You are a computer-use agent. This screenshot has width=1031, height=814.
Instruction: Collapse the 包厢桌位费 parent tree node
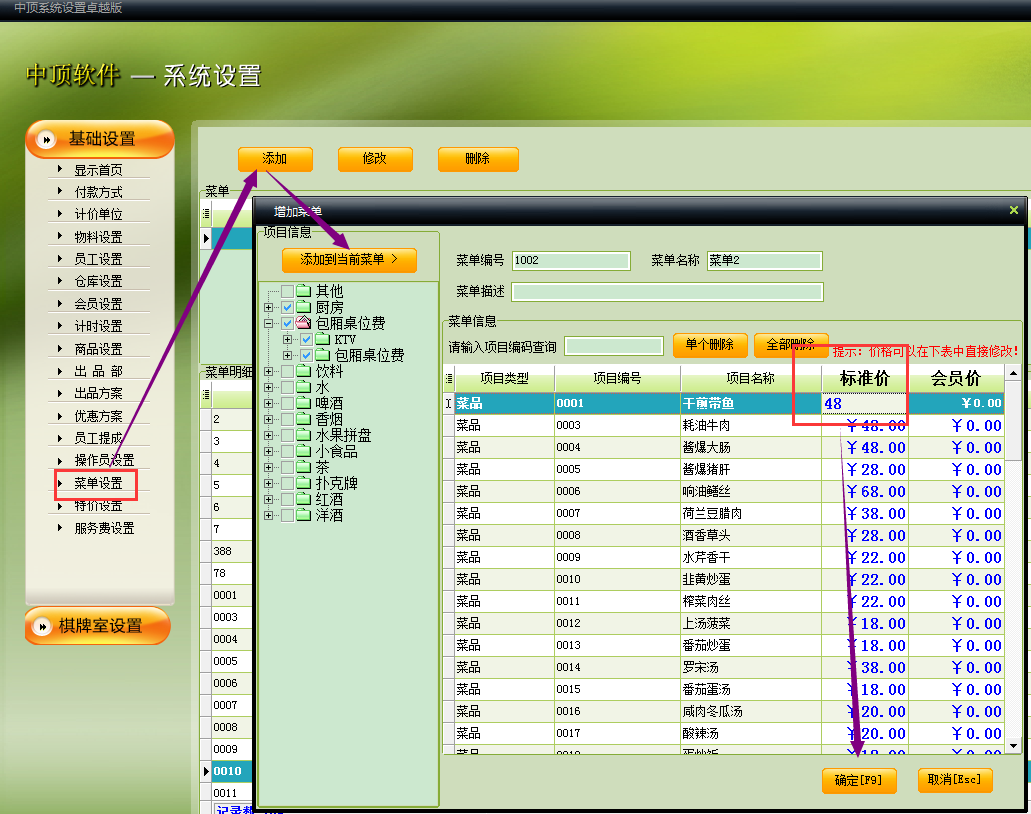[x=269, y=324]
